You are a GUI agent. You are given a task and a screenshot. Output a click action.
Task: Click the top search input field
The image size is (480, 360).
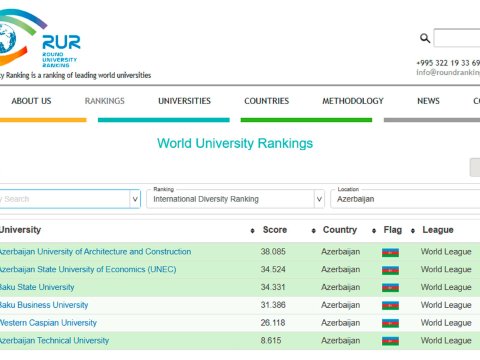click(457, 38)
